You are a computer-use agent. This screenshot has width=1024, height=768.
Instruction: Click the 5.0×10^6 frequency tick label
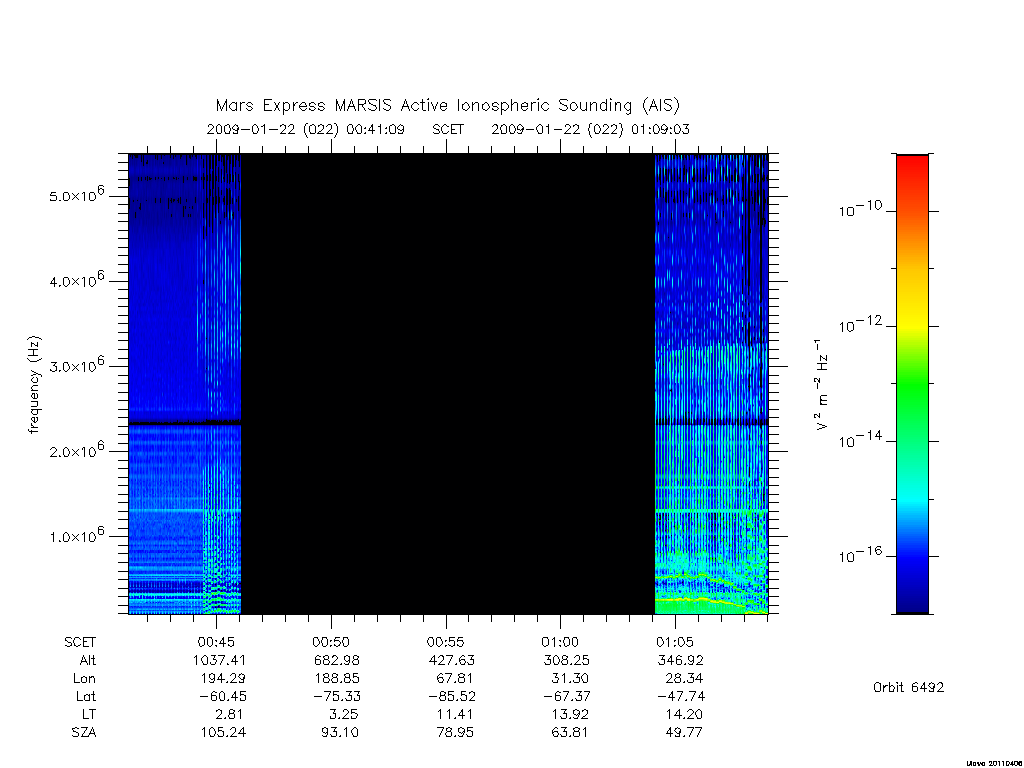[76, 194]
